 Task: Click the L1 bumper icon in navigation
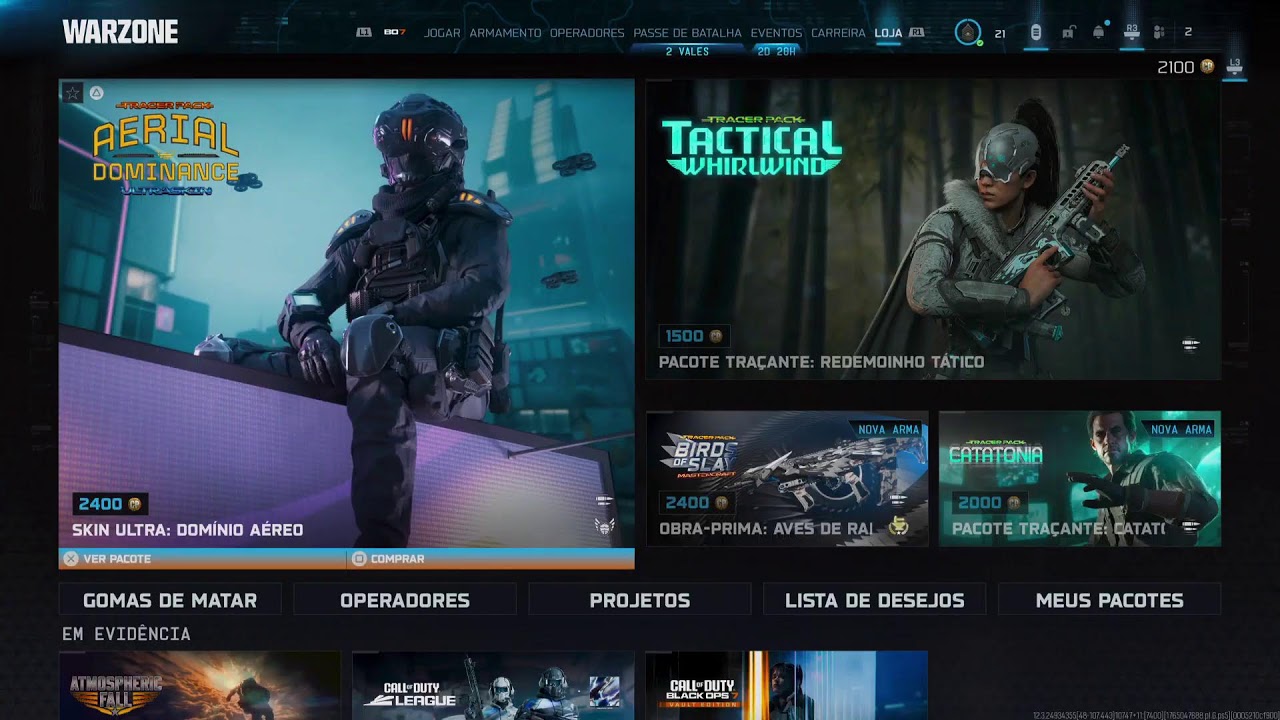coord(364,33)
